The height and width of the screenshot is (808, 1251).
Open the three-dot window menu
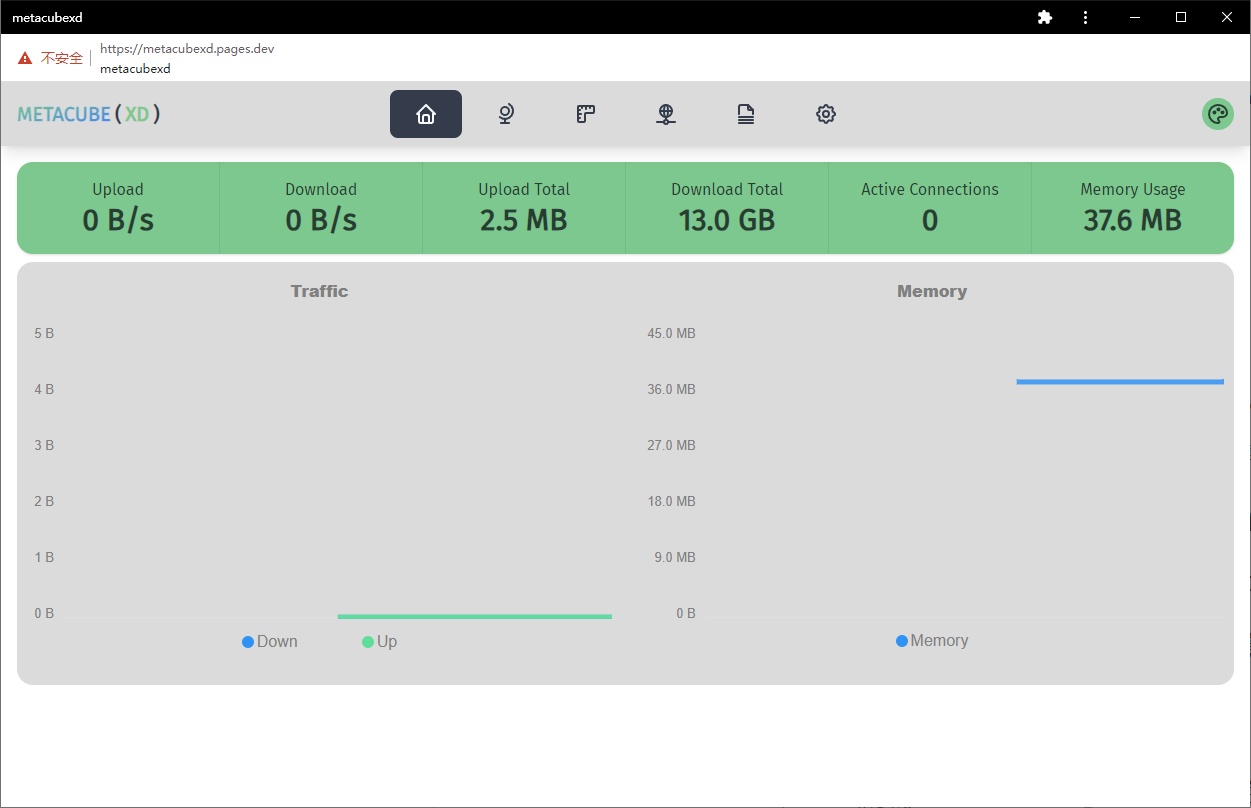click(1085, 17)
